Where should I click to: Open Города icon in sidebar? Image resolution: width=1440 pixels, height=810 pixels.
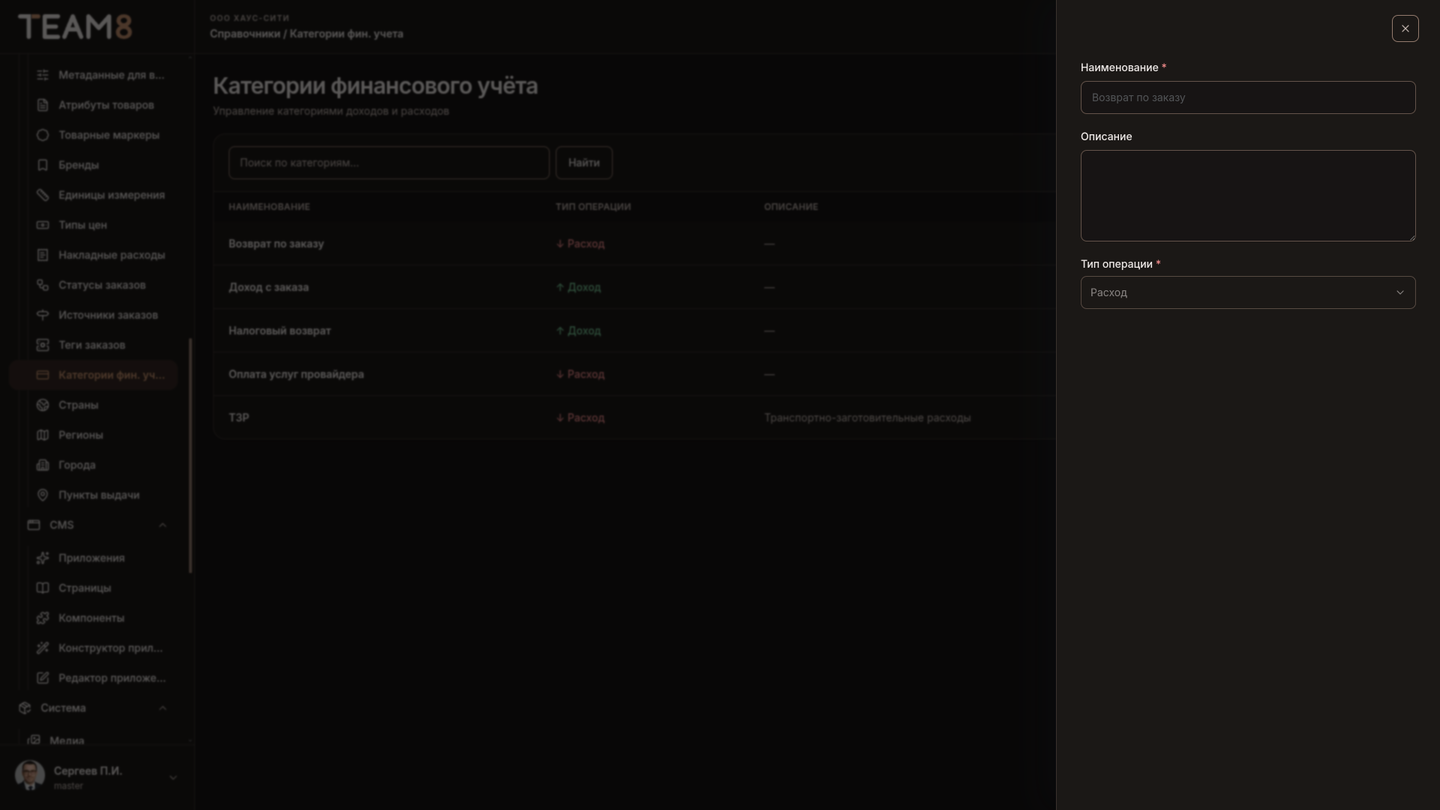point(42,465)
